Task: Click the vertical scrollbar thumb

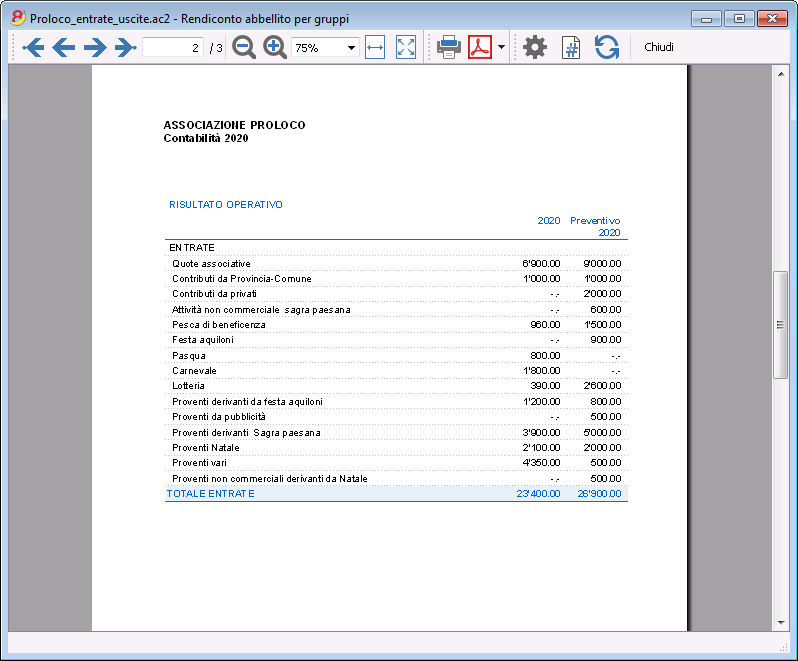Action: (x=780, y=325)
